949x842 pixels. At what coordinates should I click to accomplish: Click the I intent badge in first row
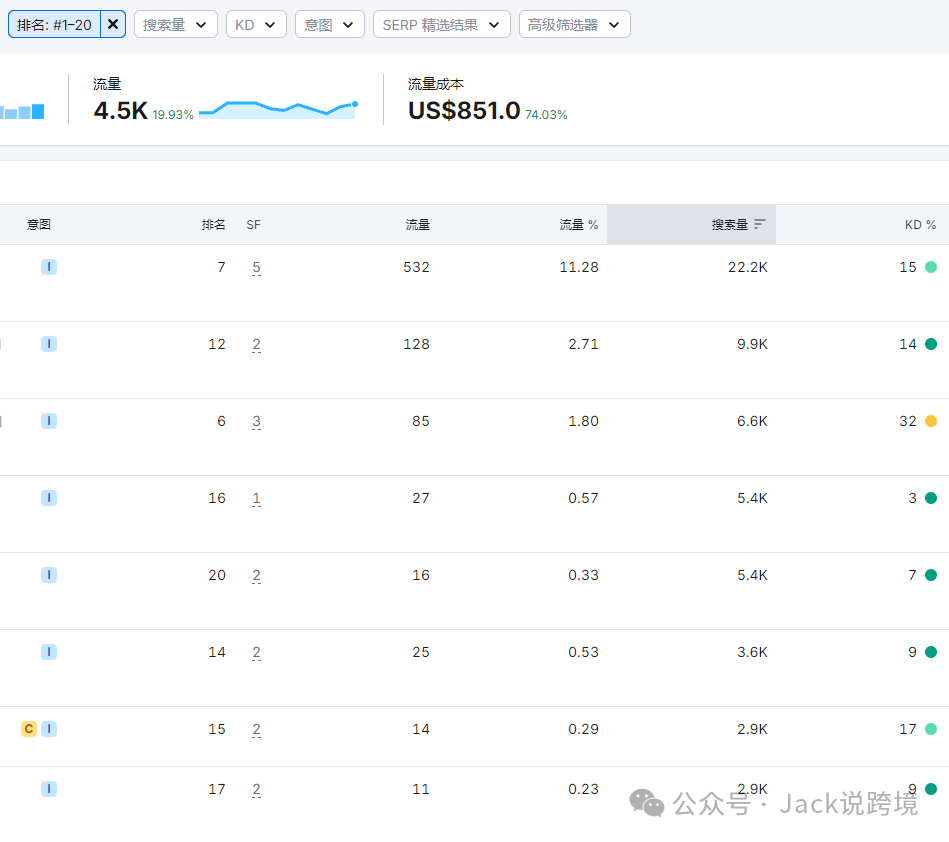point(49,267)
